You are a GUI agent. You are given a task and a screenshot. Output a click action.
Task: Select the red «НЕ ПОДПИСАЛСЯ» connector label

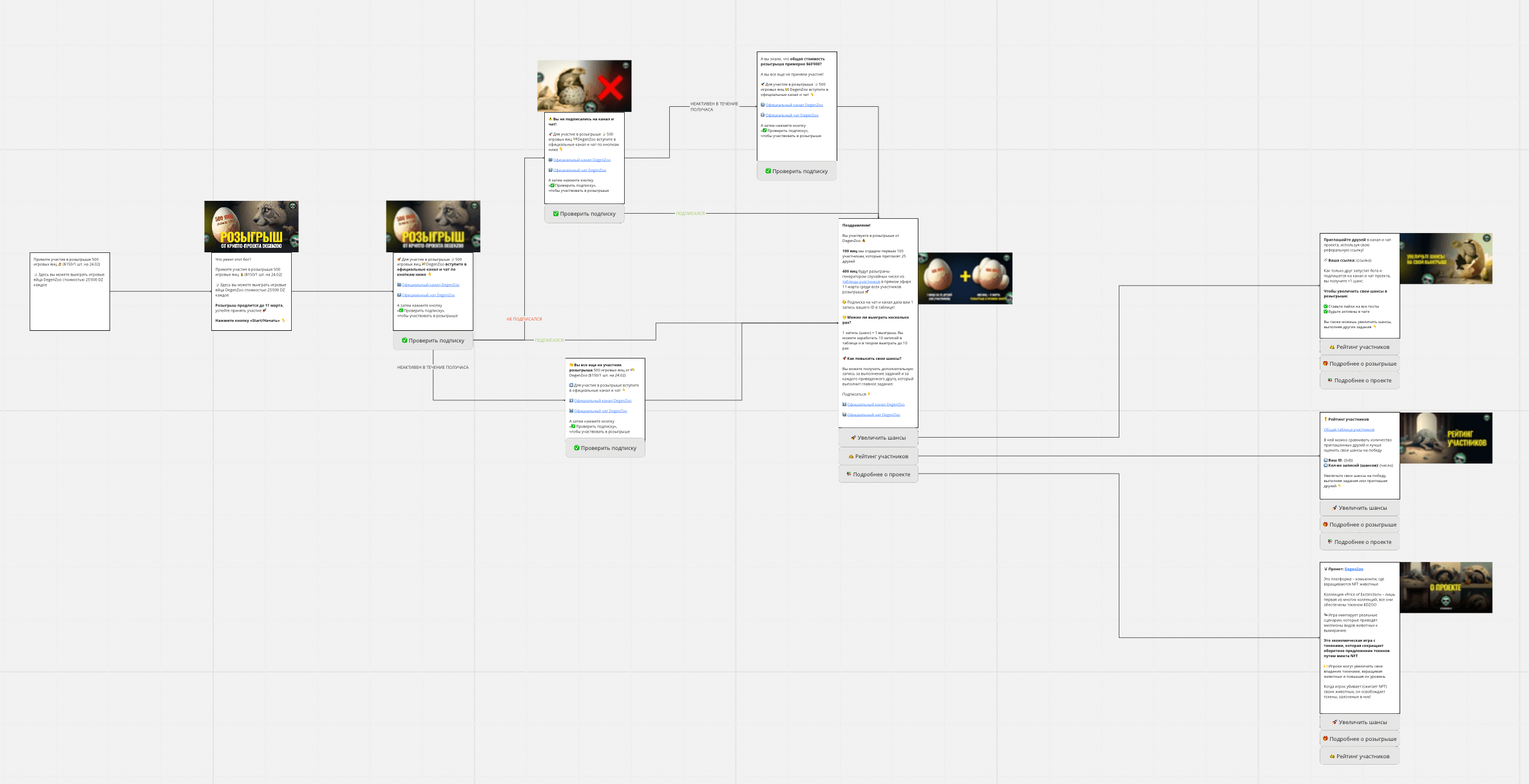tap(524, 319)
